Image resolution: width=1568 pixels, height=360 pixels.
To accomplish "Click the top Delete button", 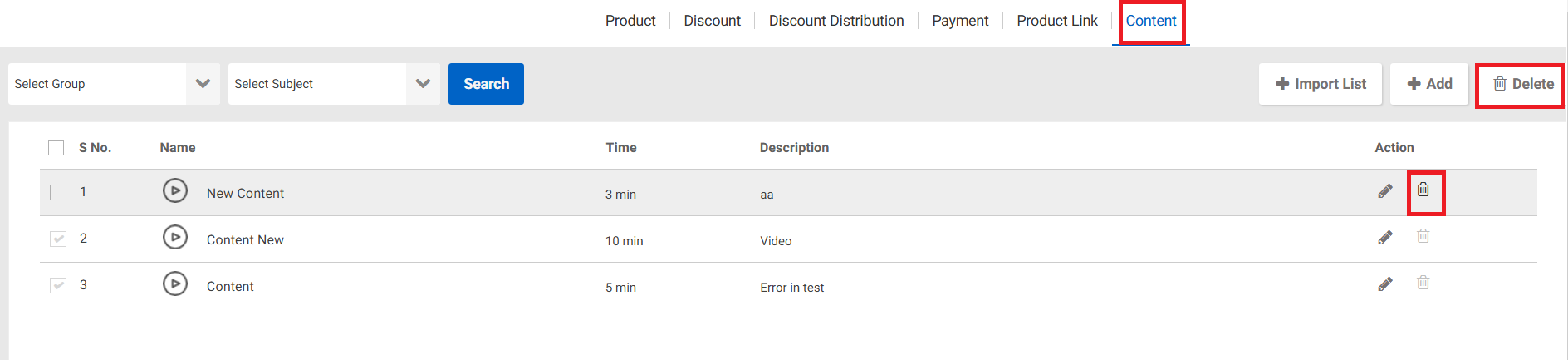I will pyautogui.click(x=1522, y=84).
